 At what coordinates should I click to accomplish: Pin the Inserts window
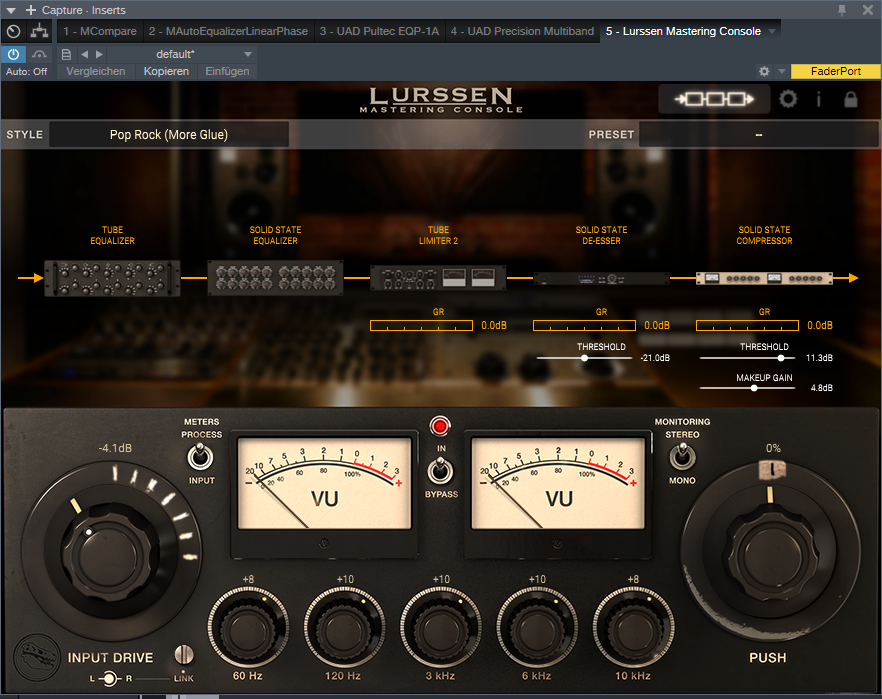coord(842,10)
